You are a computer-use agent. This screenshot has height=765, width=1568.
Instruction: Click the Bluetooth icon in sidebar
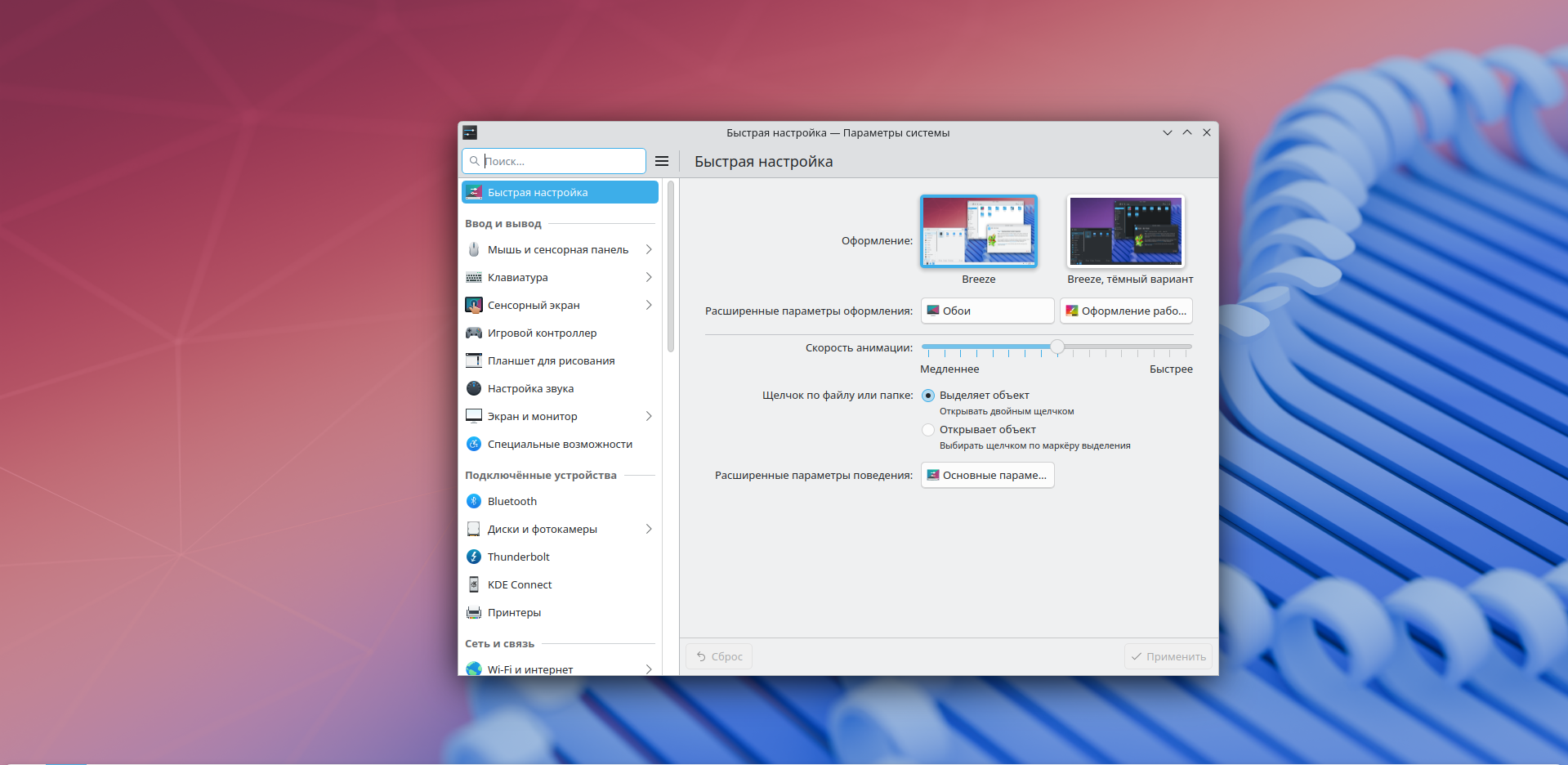coord(474,501)
